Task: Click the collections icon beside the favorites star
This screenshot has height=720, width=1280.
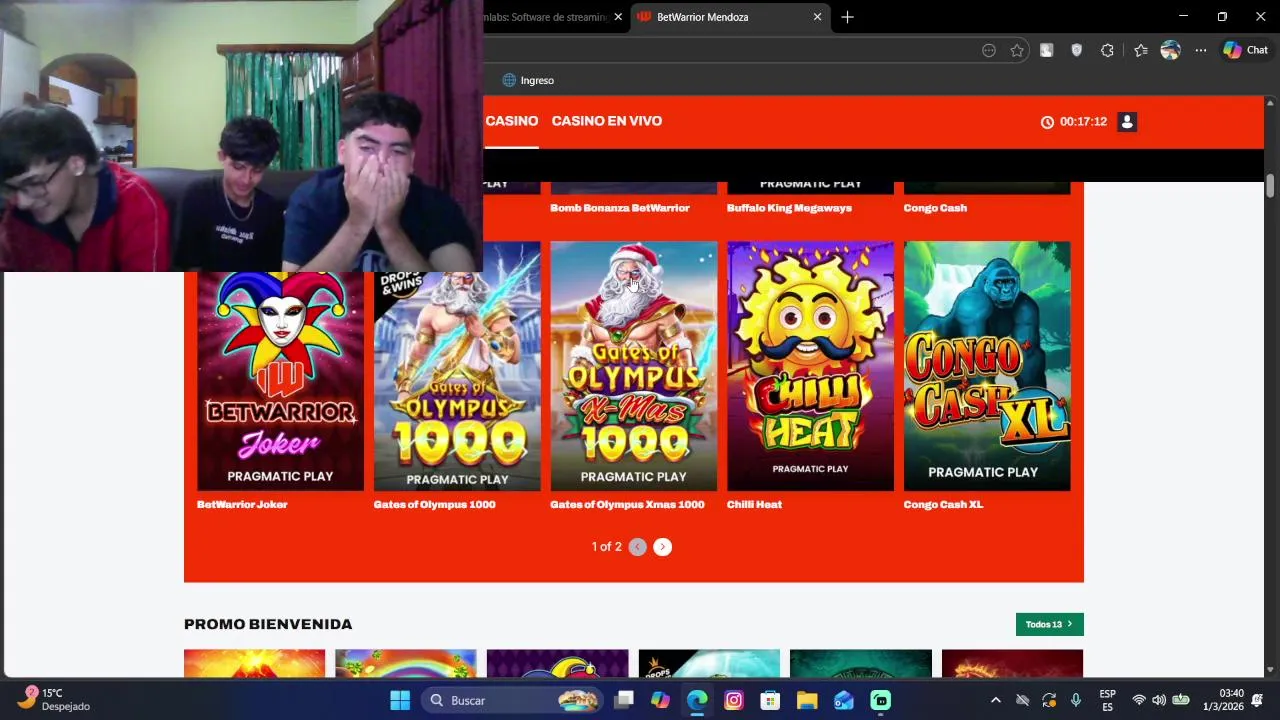Action: tap(1047, 50)
